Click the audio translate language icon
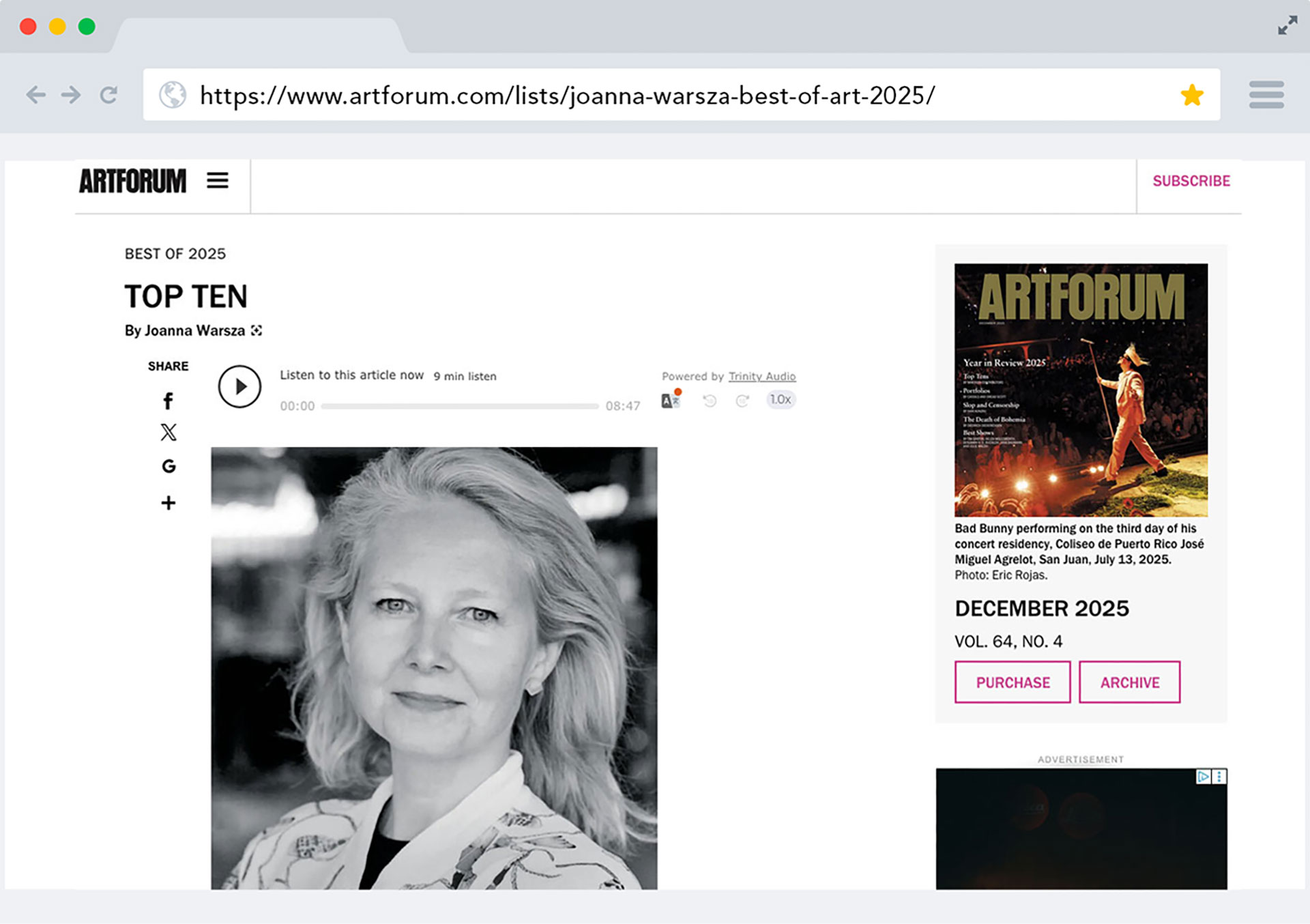Image resolution: width=1310 pixels, height=924 pixels. tap(670, 401)
